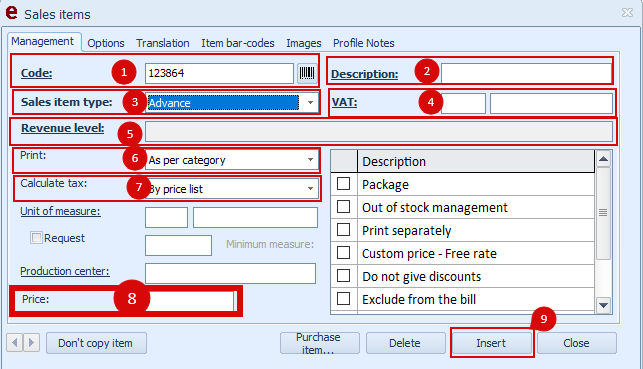Switch to the Options tab
This screenshot has width=643, height=369.
[106, 43]
